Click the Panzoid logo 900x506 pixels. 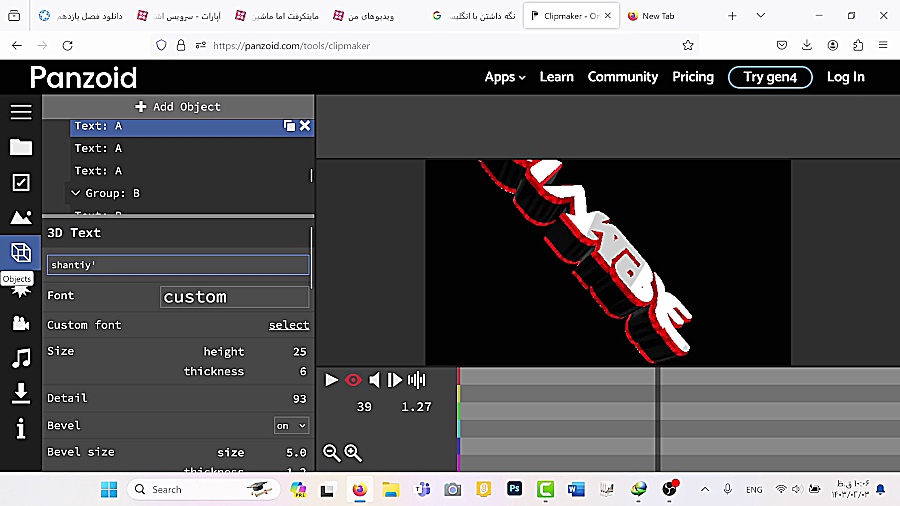[84, 77]
